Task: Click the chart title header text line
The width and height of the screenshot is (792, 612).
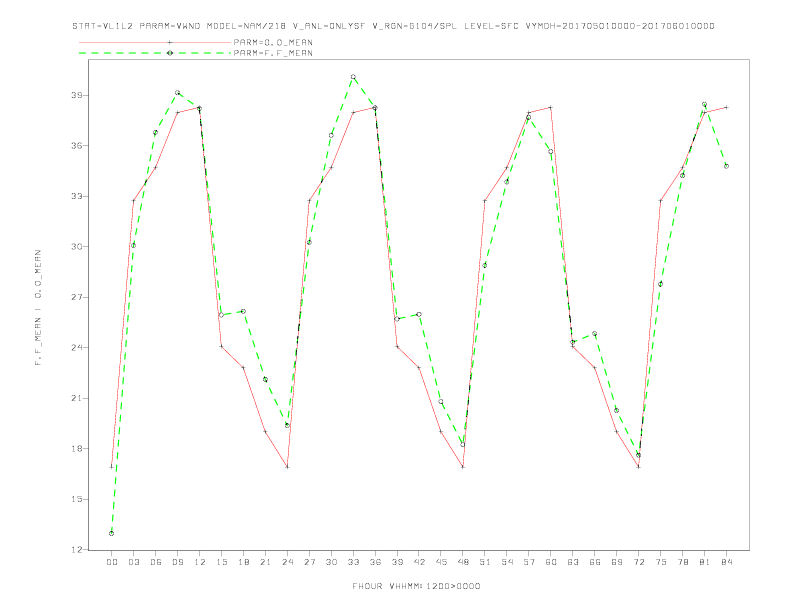Action: click(393, 26)
